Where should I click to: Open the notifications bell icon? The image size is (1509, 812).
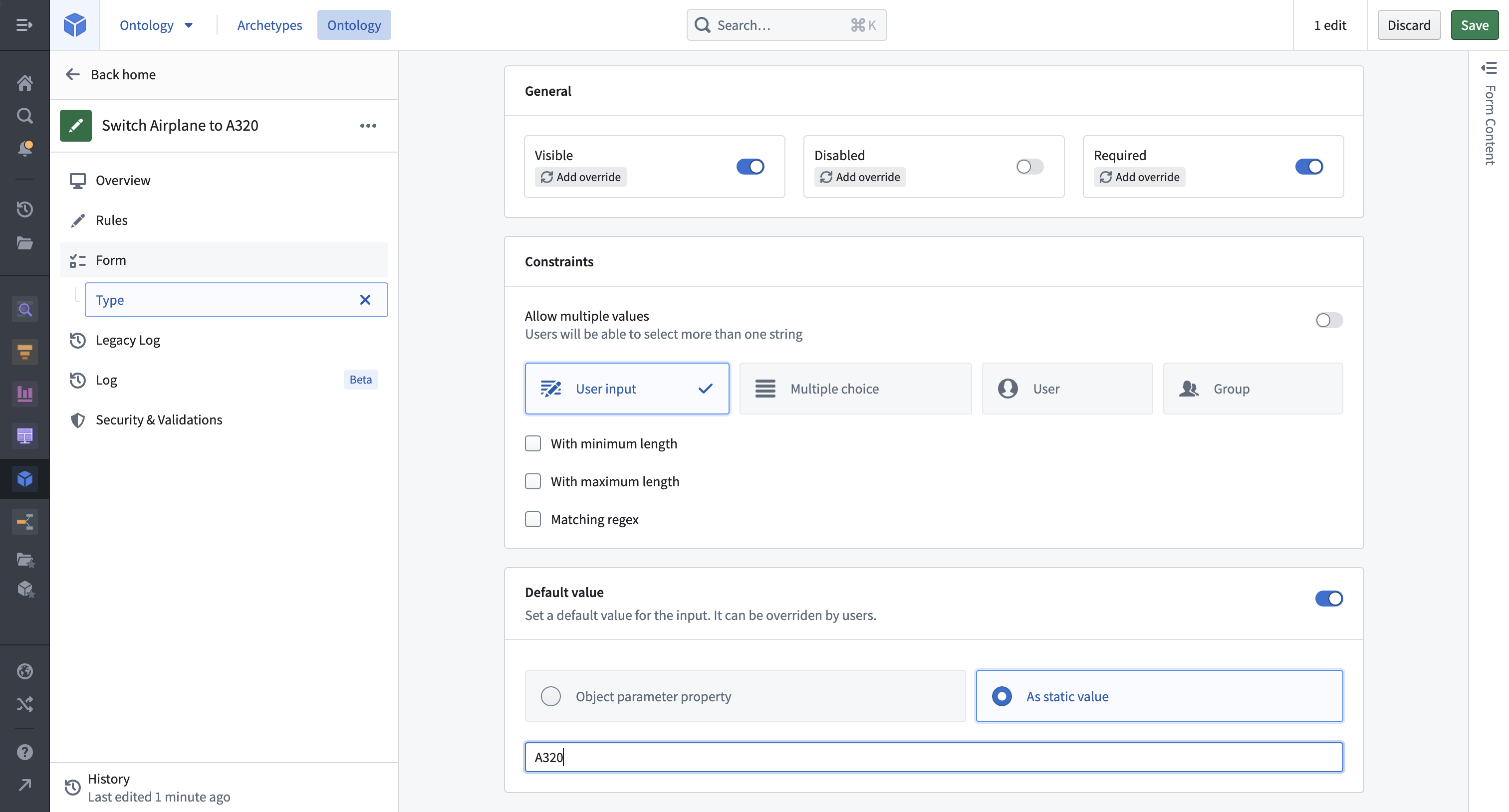24,148
